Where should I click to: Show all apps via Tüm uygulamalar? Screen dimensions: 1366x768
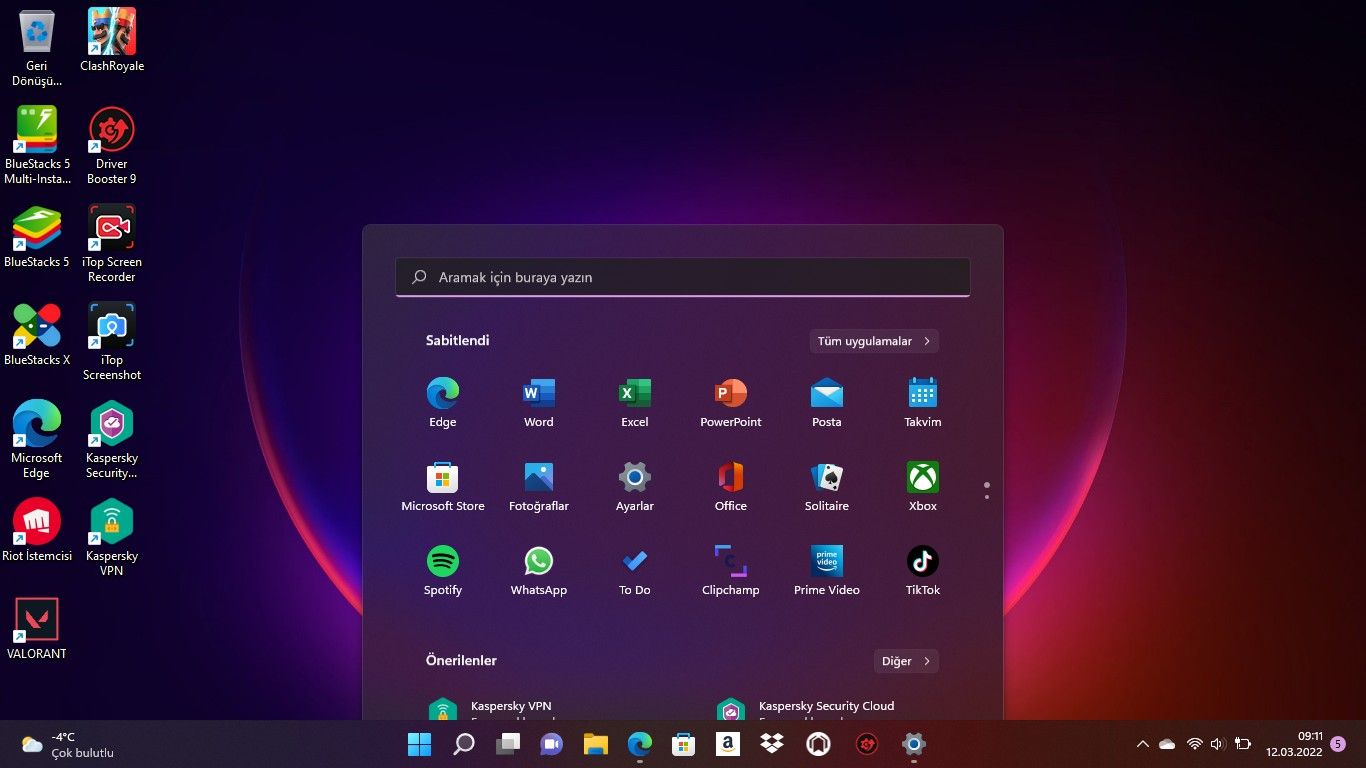(x=874, y=341)
